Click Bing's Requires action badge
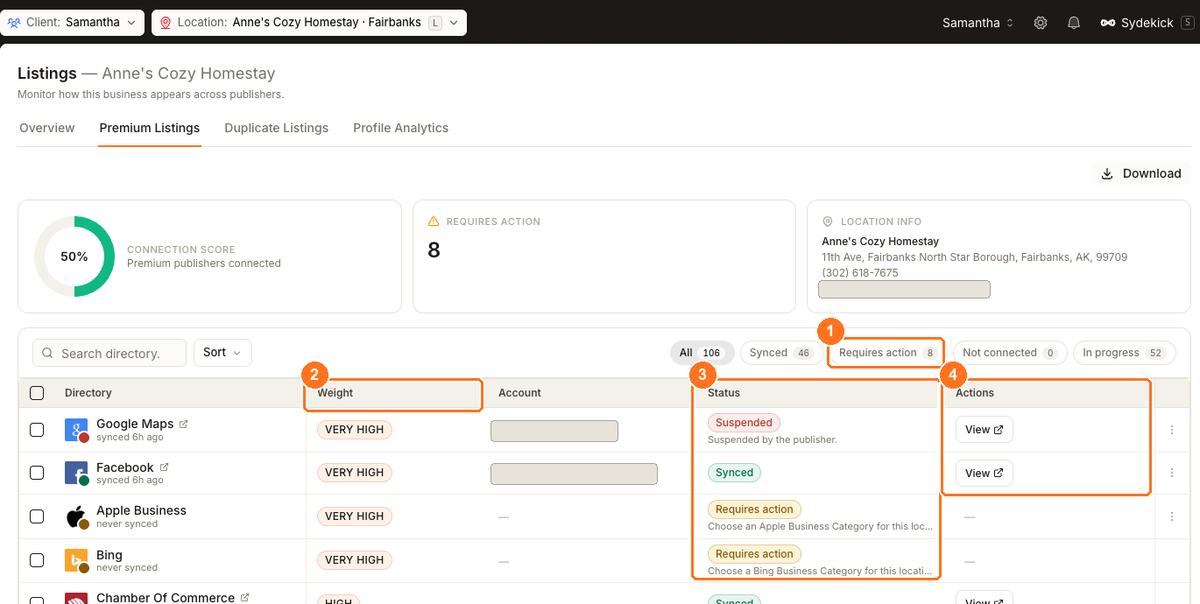Viewport: 1200px width, 604px height. point(754,553)
